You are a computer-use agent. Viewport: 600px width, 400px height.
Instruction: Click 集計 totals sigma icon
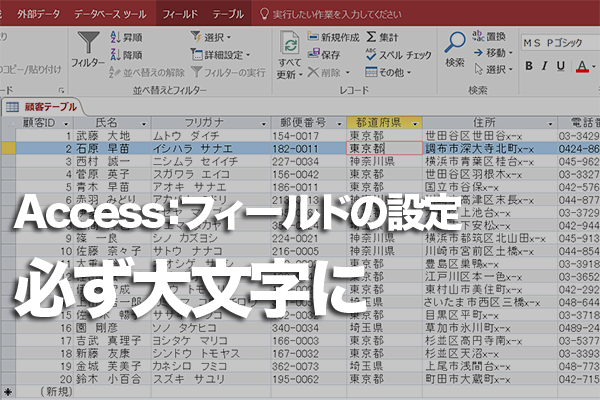(x=371, y=37)
